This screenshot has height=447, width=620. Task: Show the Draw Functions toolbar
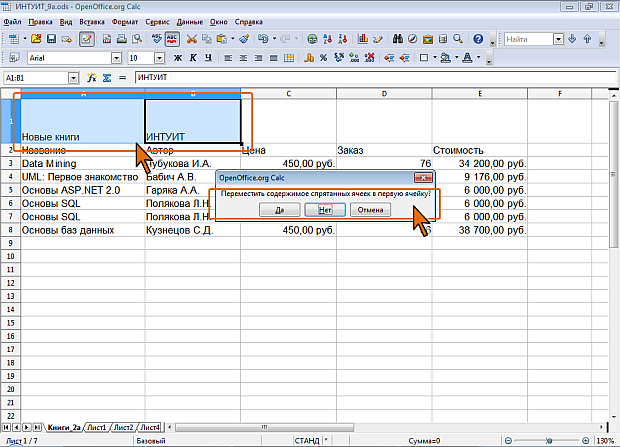(378, 39)
